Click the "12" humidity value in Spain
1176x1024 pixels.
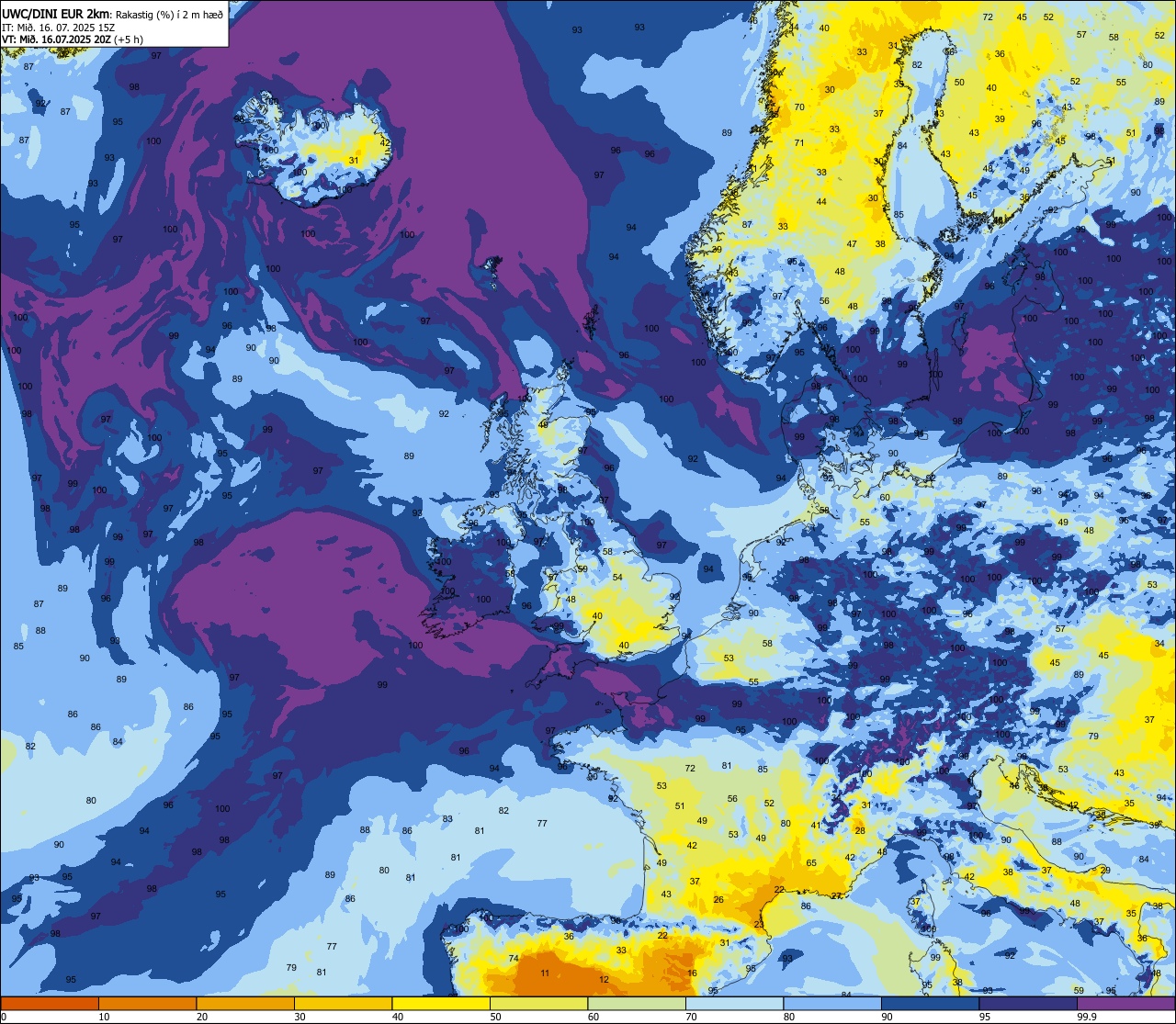click(x=604, y=979)
